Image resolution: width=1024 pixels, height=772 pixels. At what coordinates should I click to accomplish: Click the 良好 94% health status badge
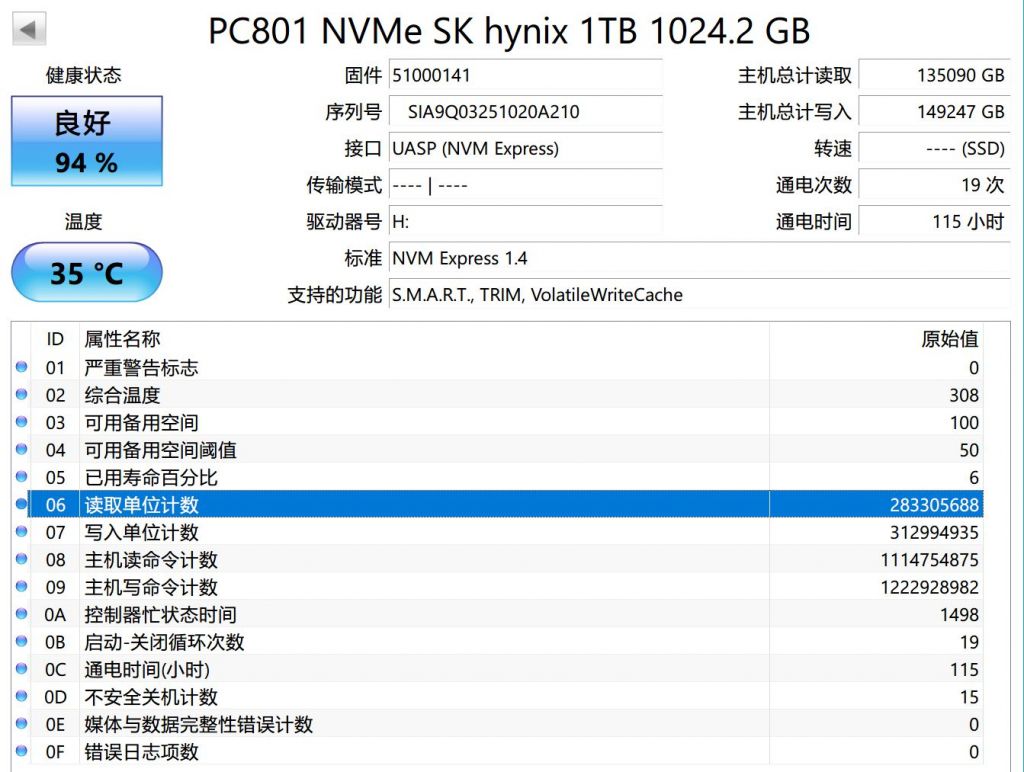pos(86,141)
